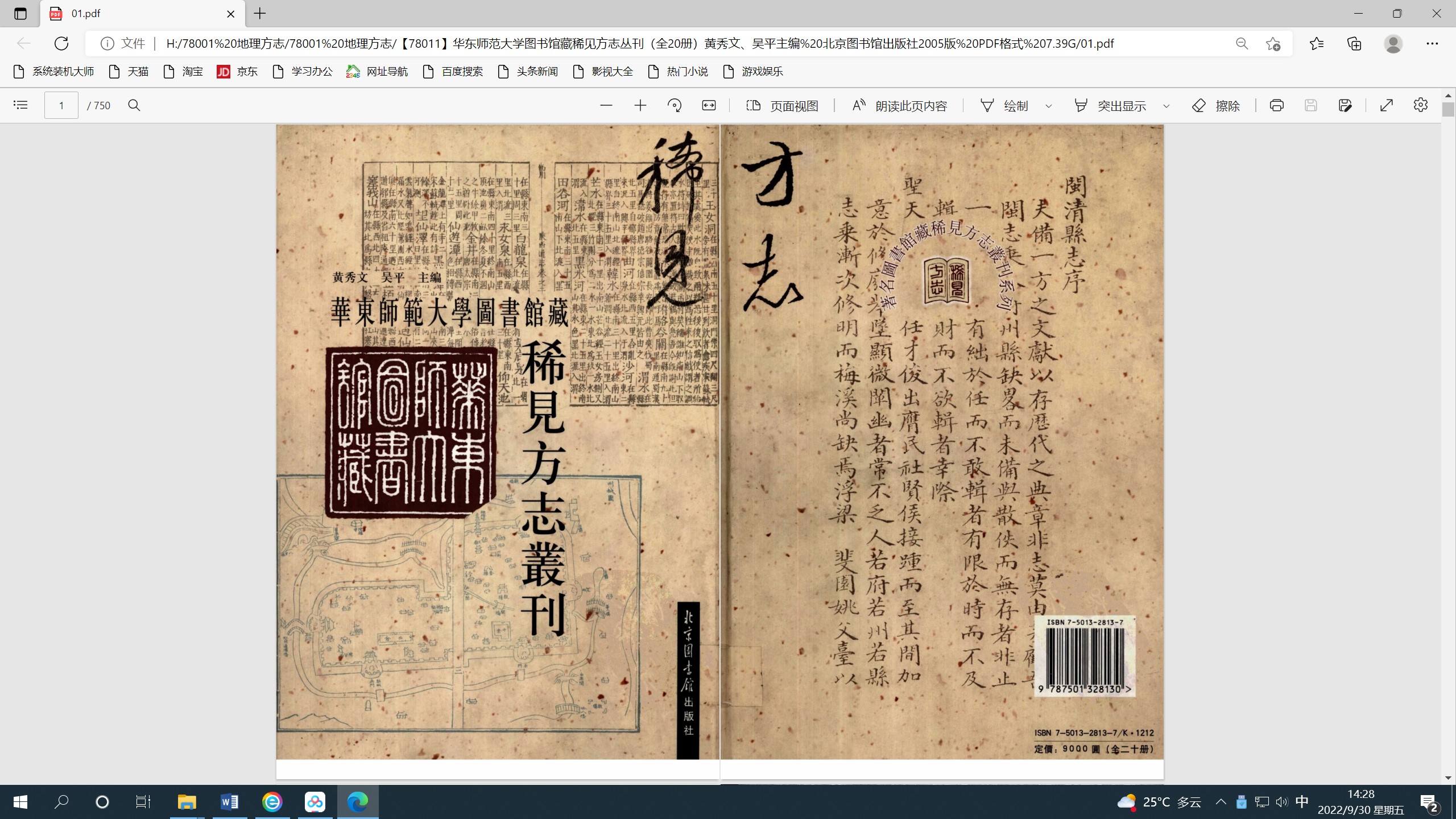
Task: Click the front cover page image
Action: (x=498, y=442)
